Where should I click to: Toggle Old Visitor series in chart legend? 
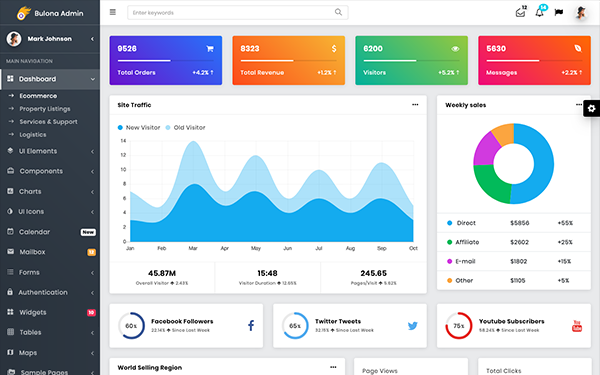coord(186,127)
